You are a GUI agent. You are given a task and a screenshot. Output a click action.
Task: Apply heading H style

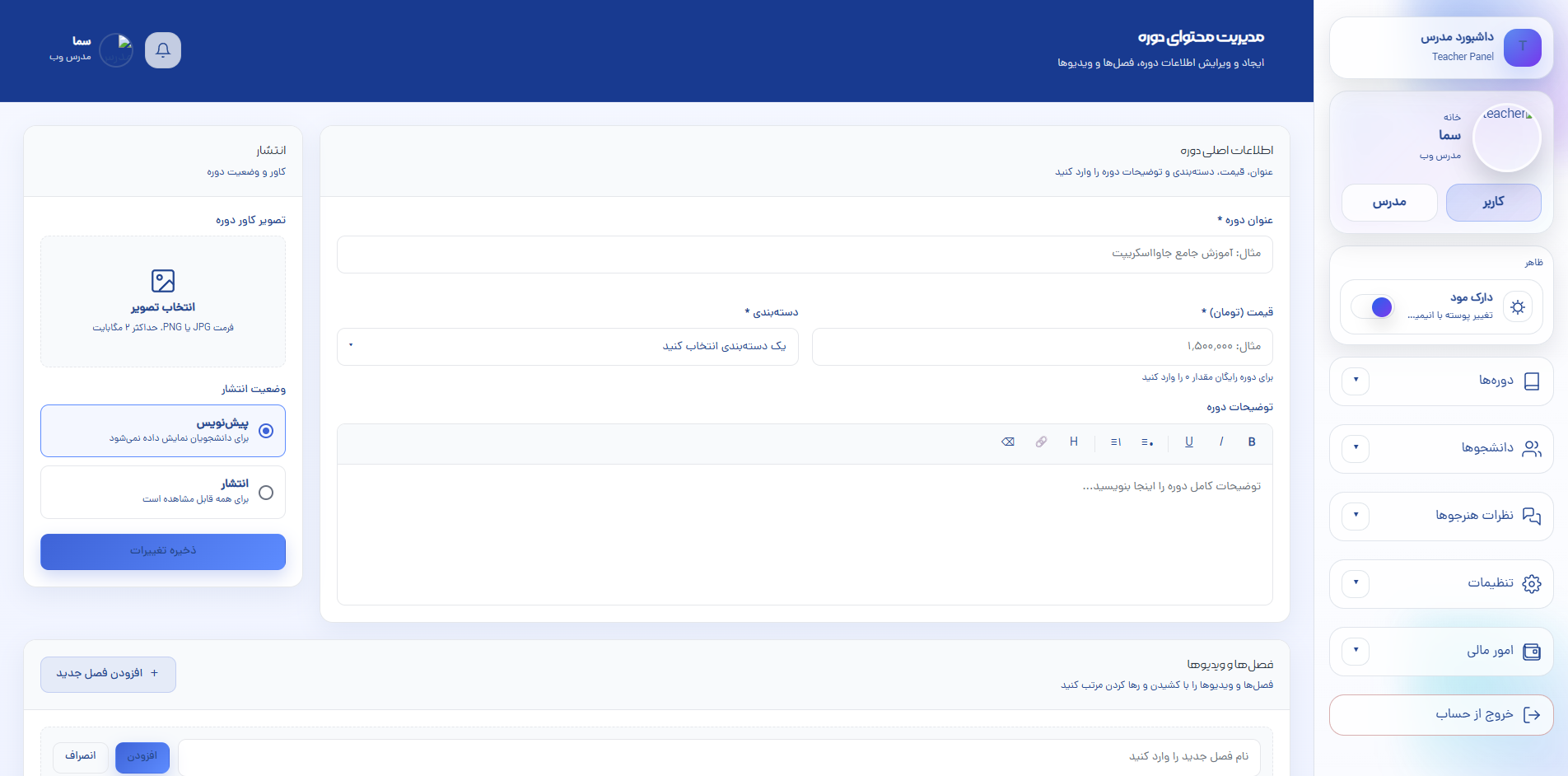click(x=1074, y=442)
